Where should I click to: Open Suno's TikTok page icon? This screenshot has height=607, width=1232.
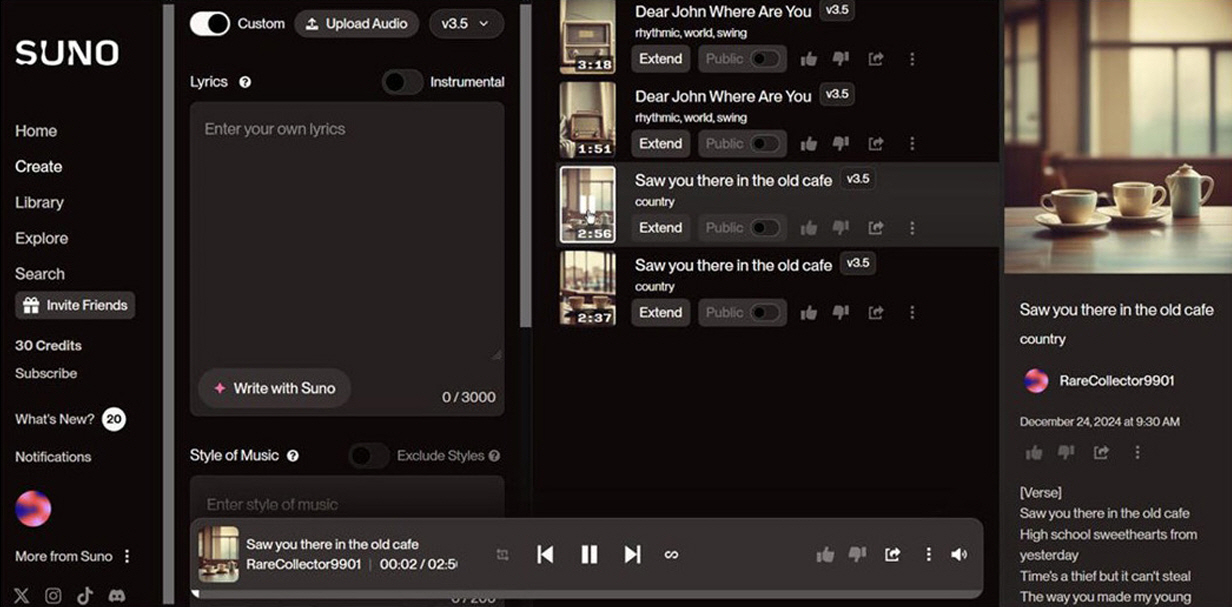pyautogui.click(x=85, y=595)
